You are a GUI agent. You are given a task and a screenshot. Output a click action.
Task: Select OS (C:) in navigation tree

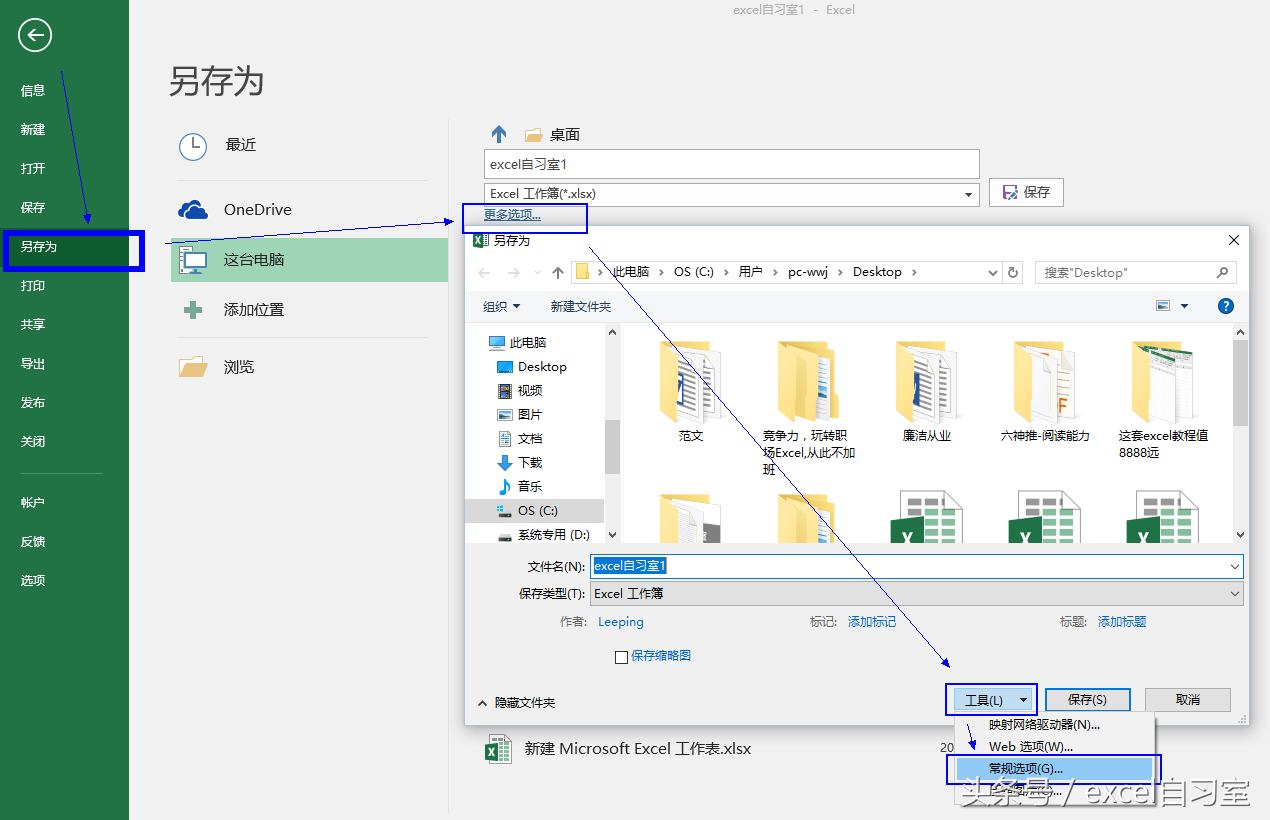[534, 510]
